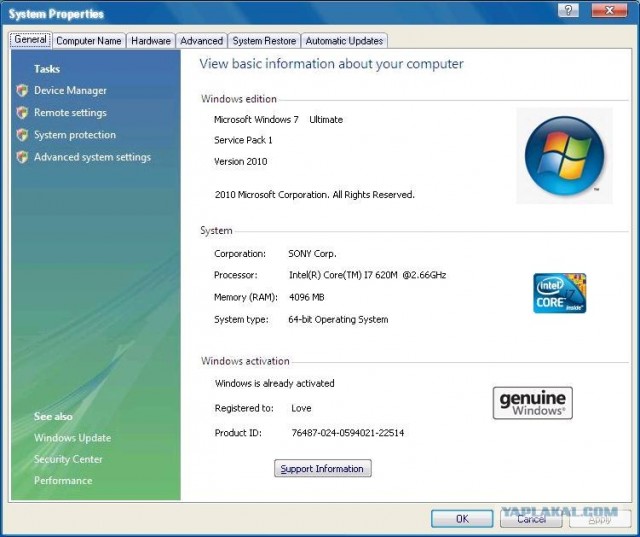Click the View basic information heading
The height and width of the screenshot is (537, 640).
coord(331,64)
